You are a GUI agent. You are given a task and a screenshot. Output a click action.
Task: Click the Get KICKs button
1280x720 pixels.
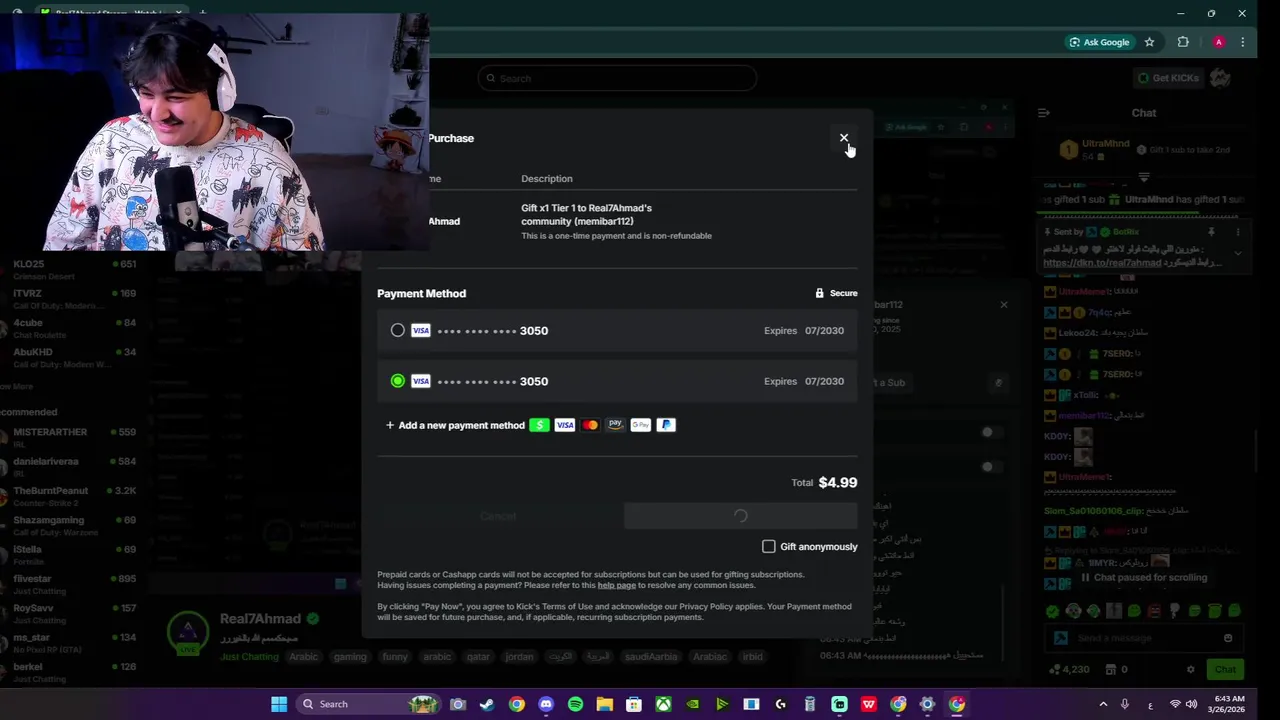1168,78
